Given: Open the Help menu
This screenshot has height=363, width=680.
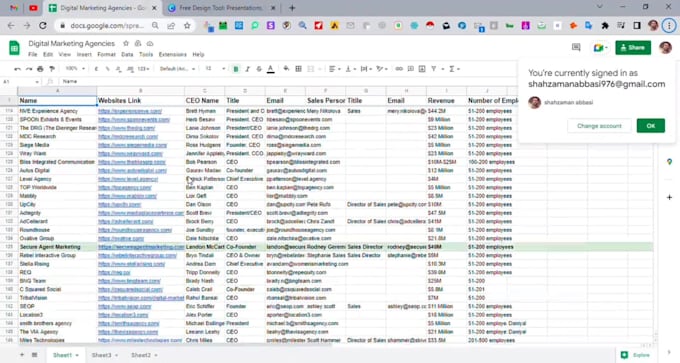Looking at the screenshot, I should click(x=198, y=55).
